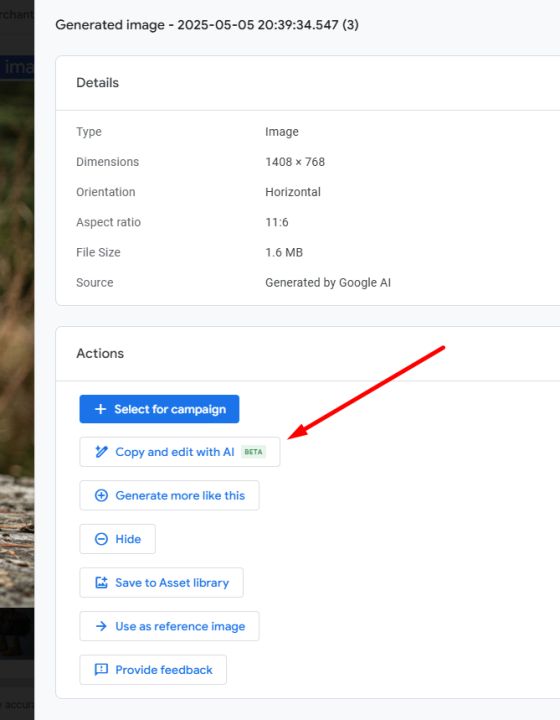Screen dimensions: 560x720
Task: Click the Details section header
Action: [97, 83]
